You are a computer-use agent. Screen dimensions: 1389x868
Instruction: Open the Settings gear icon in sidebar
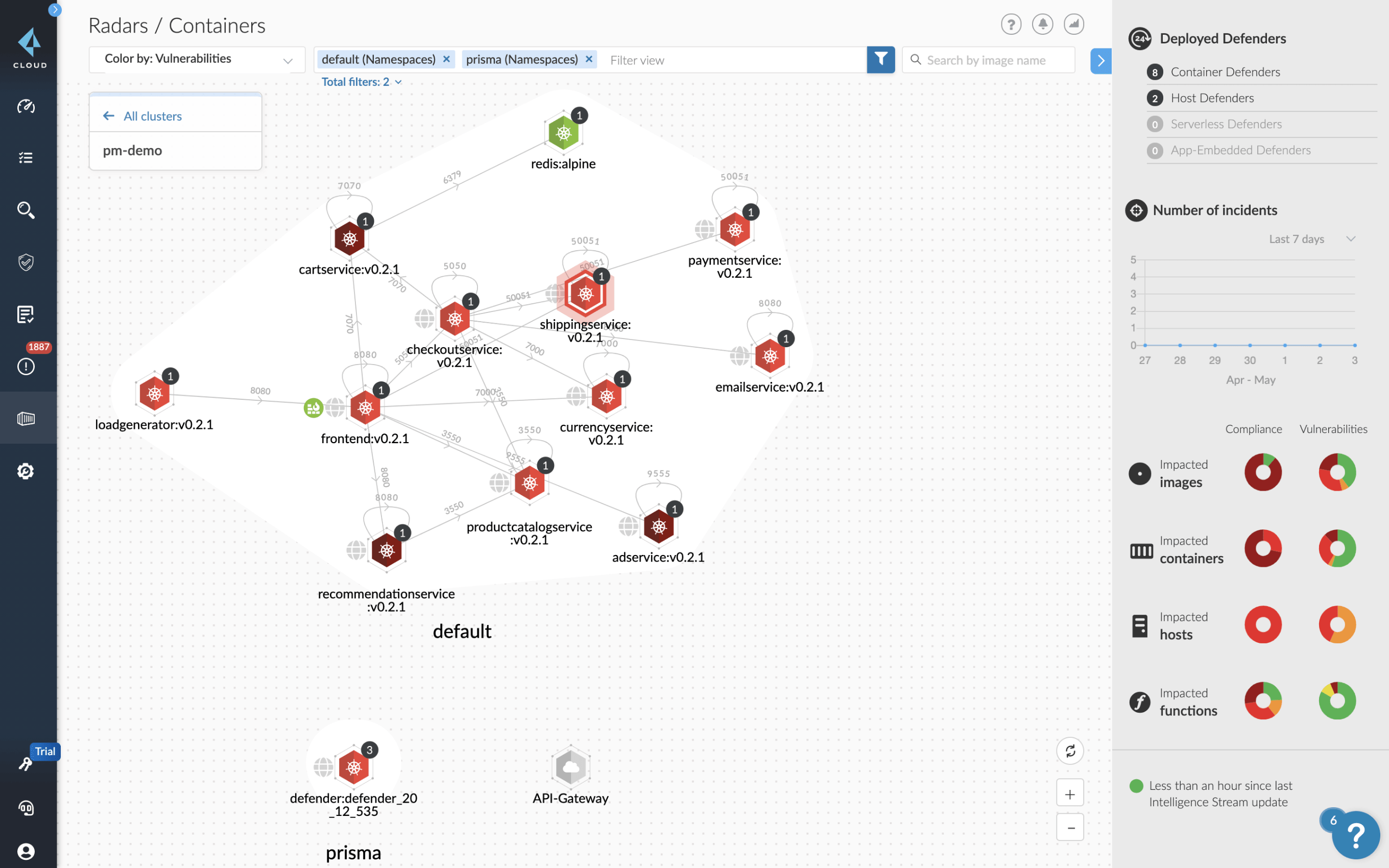click(26, 471)
